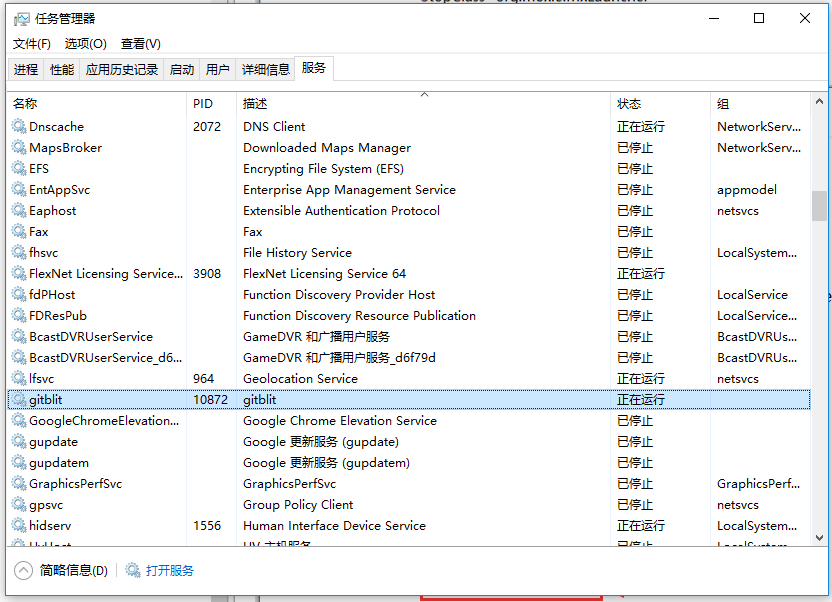Select the FlexNet Licensing Service row
This screenshot has height=602, width=832.
tap(409, 274)
